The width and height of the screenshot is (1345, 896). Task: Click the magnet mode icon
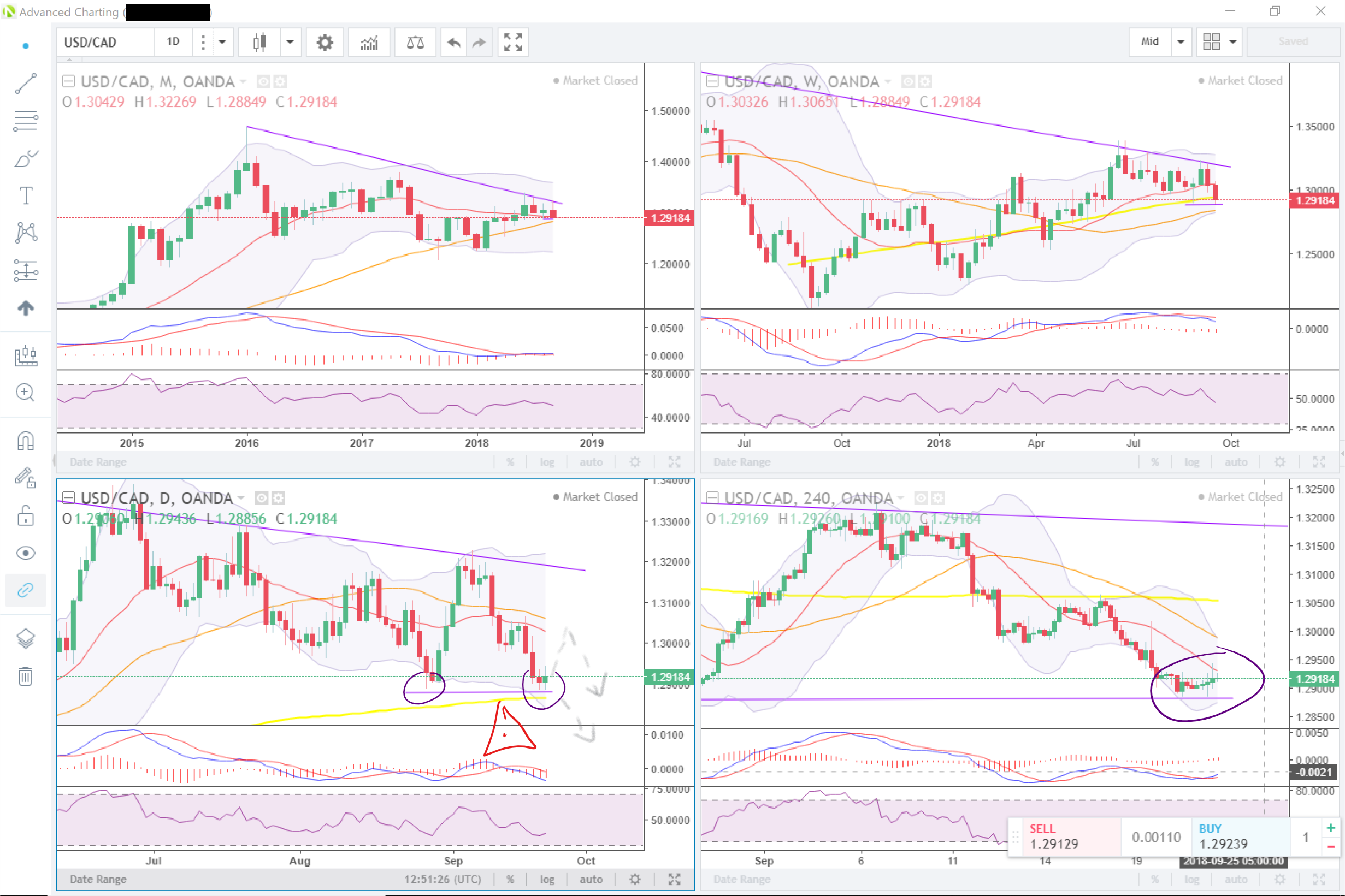(26, 441)
